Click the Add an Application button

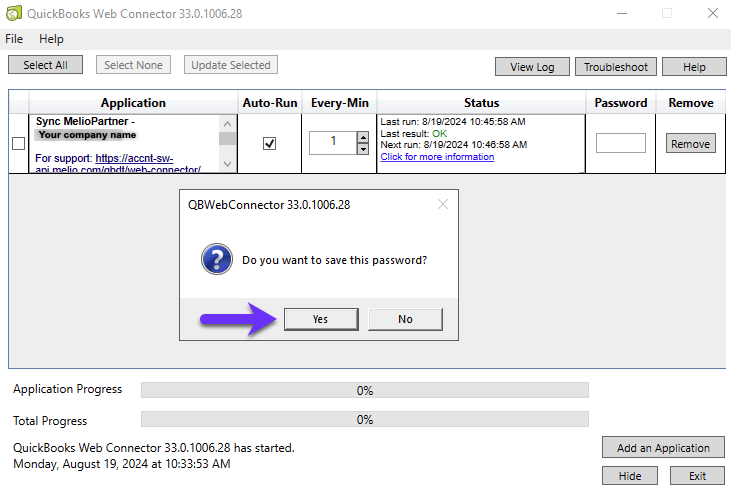[x=663, y=447]
